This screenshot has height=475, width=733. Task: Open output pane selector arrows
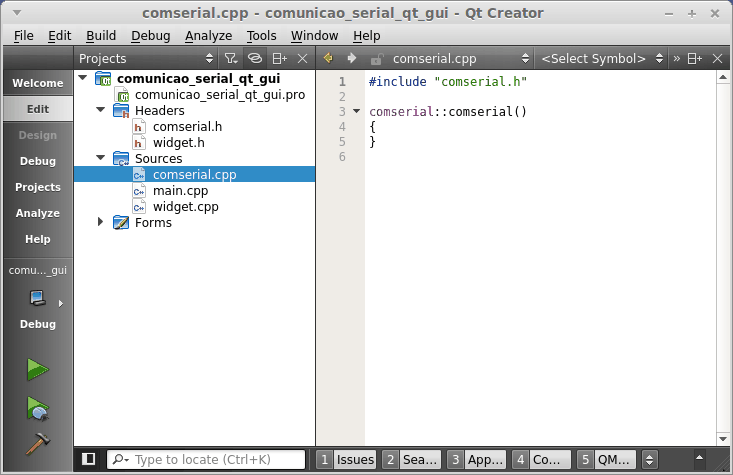(649, 460)
